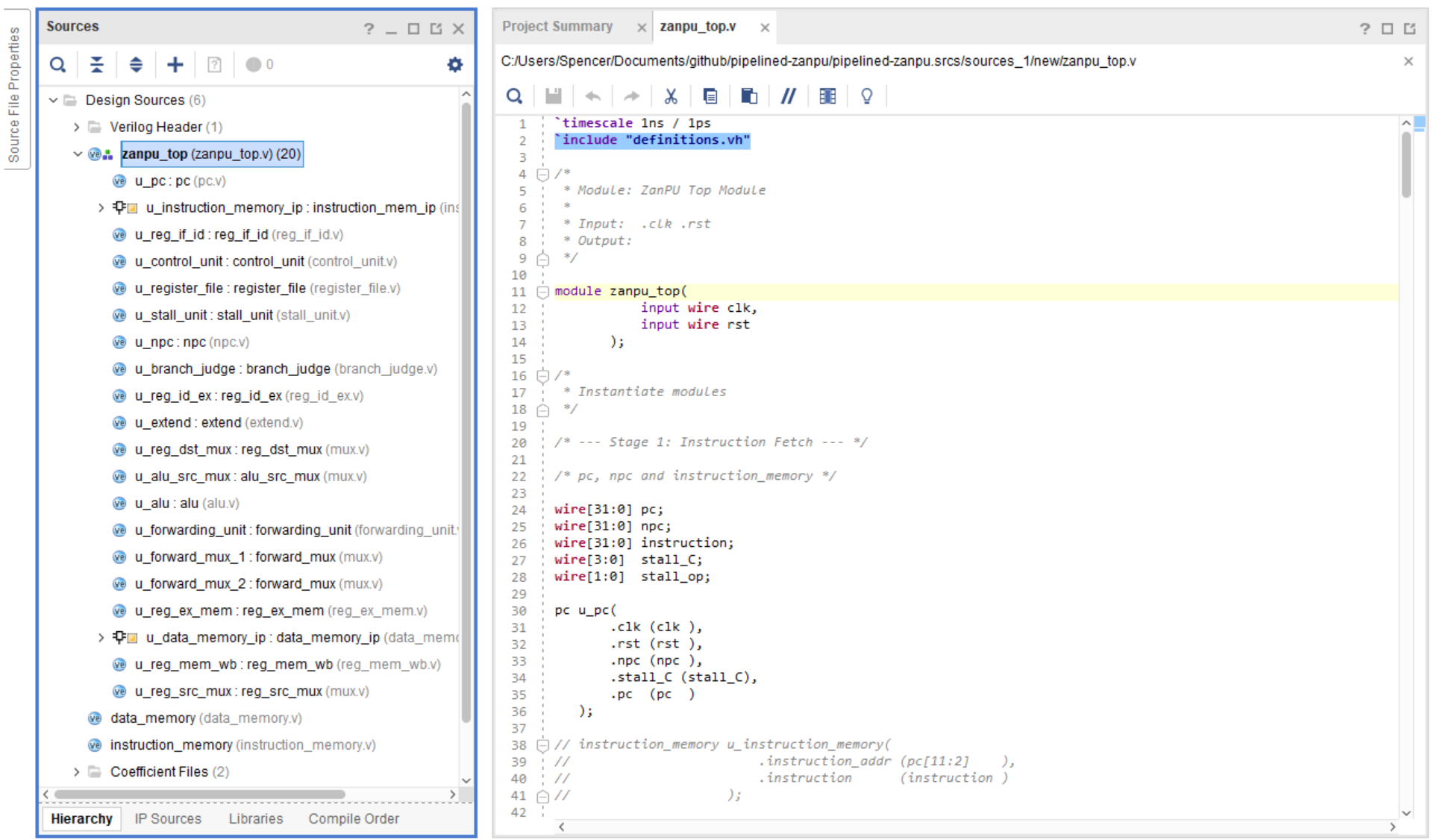The width and height of the screenshot is (1440, 840).
Task: Switch to the IP Sources tab
Action: 168,819
